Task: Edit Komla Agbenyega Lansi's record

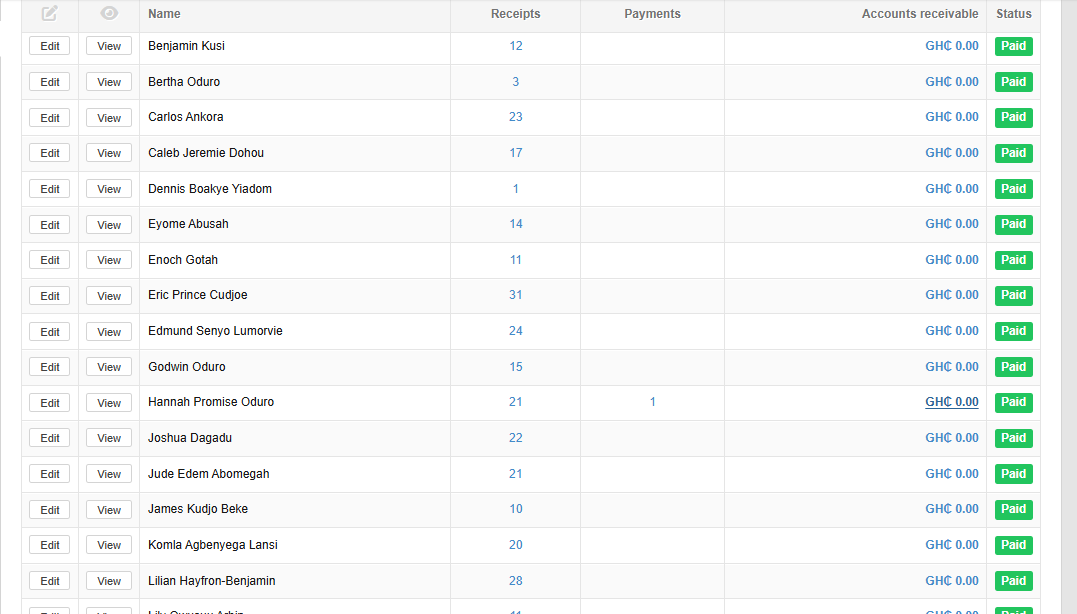Action: (x=49, y=545)
